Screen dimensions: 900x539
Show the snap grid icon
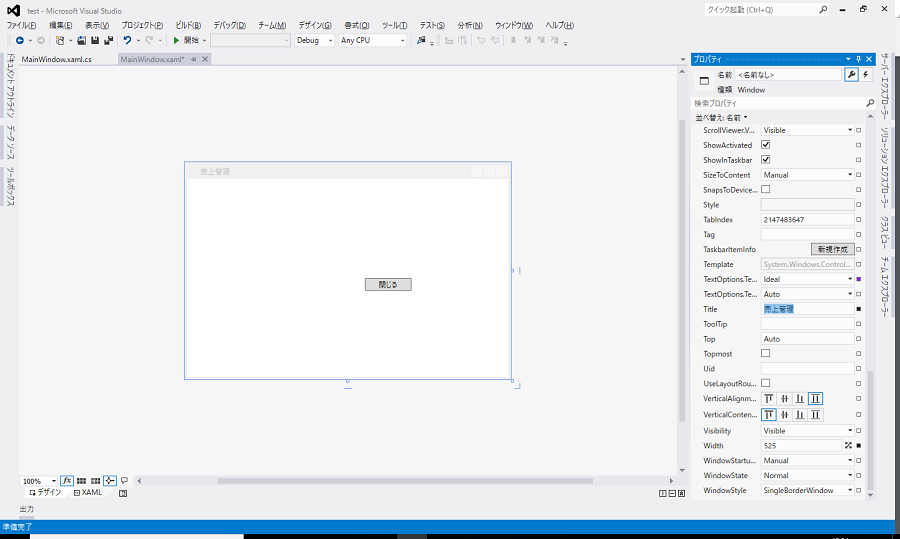click(82, 480)
